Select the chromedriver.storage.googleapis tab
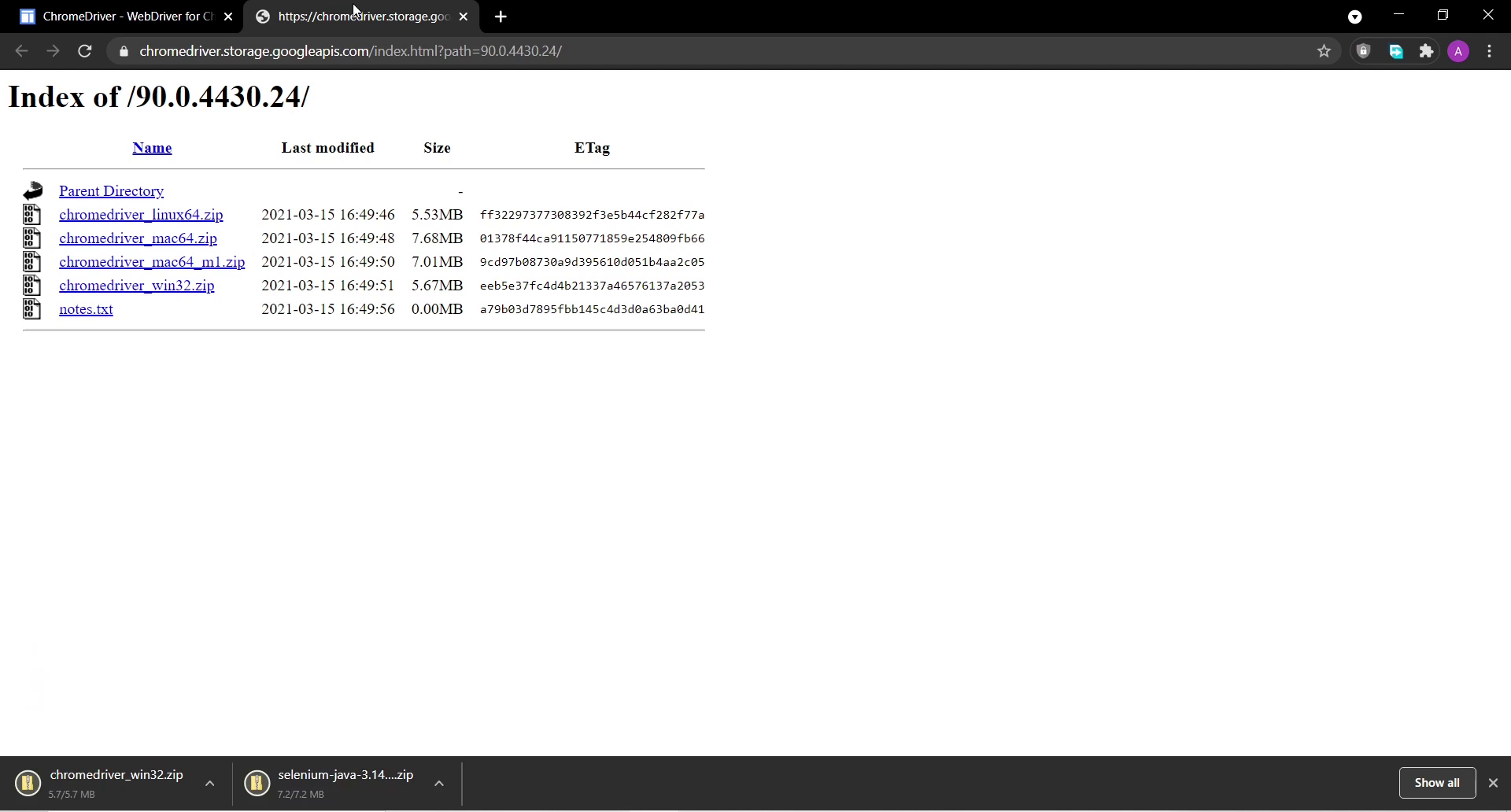Screen dimensions: 1511x812 point(361,17)
